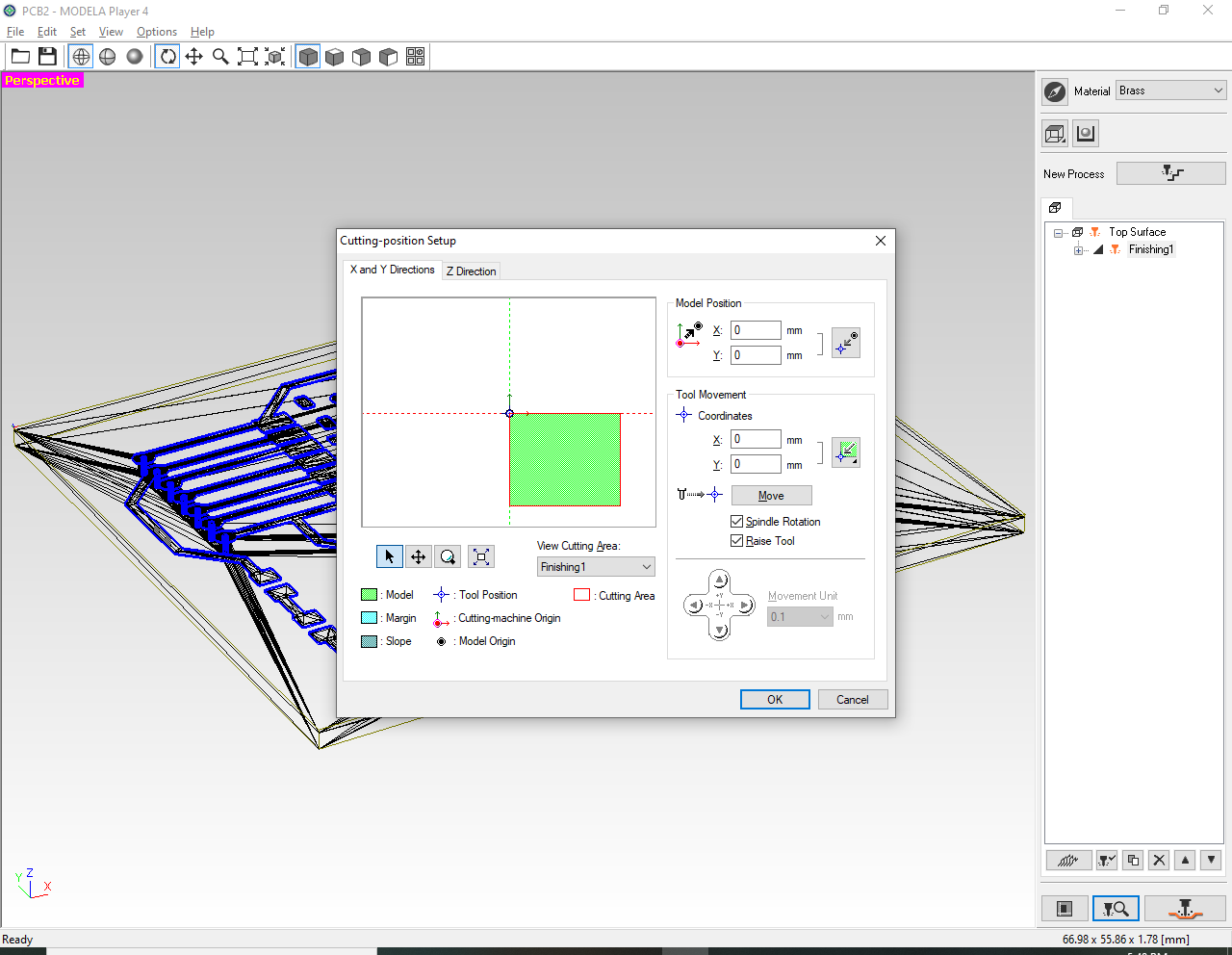Click the jog direction pad control
This screenshot has height=955, width=1232.
coord(719,606)
